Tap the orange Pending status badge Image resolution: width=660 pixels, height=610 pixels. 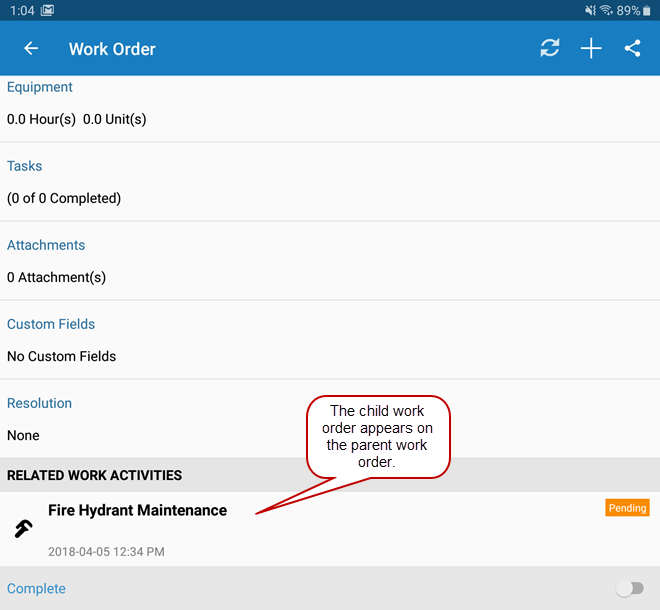pyautogui.click(x=627, y=508)
